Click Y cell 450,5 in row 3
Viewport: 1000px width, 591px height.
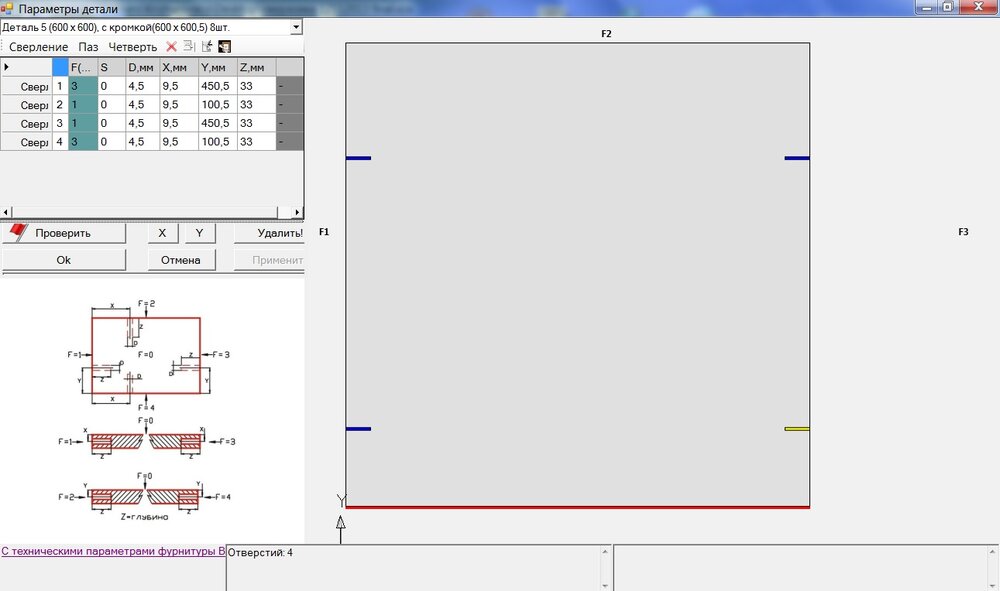pos(217,123)
